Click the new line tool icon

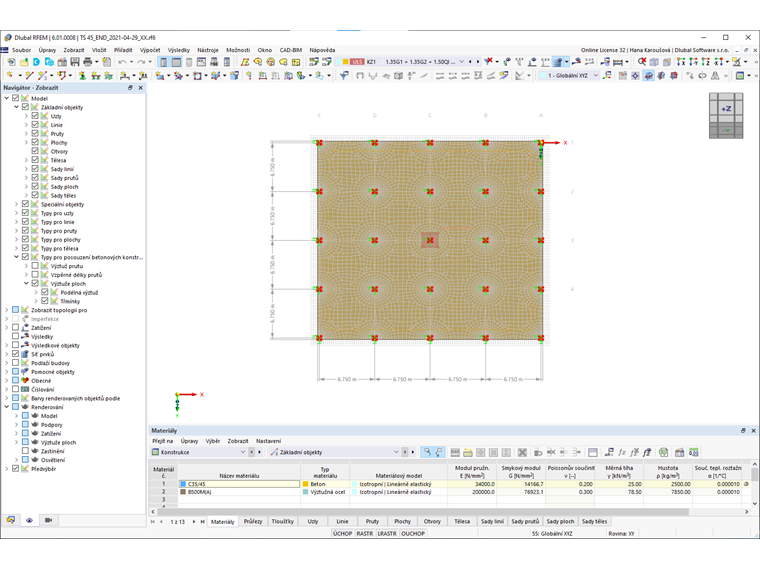point(29,75)
